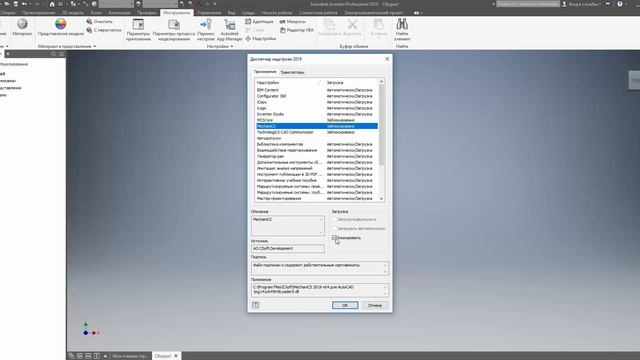Switch to the Трансляторы tab
Screen dimensions: 640x360
(x=292, y=72)
